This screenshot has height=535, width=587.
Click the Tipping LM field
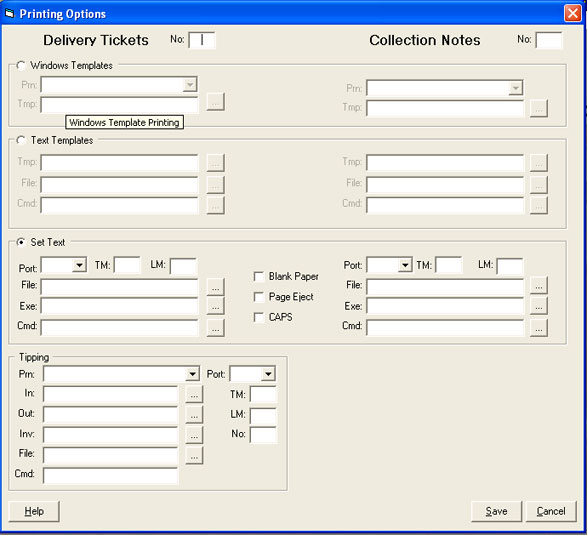pos(264,416)
